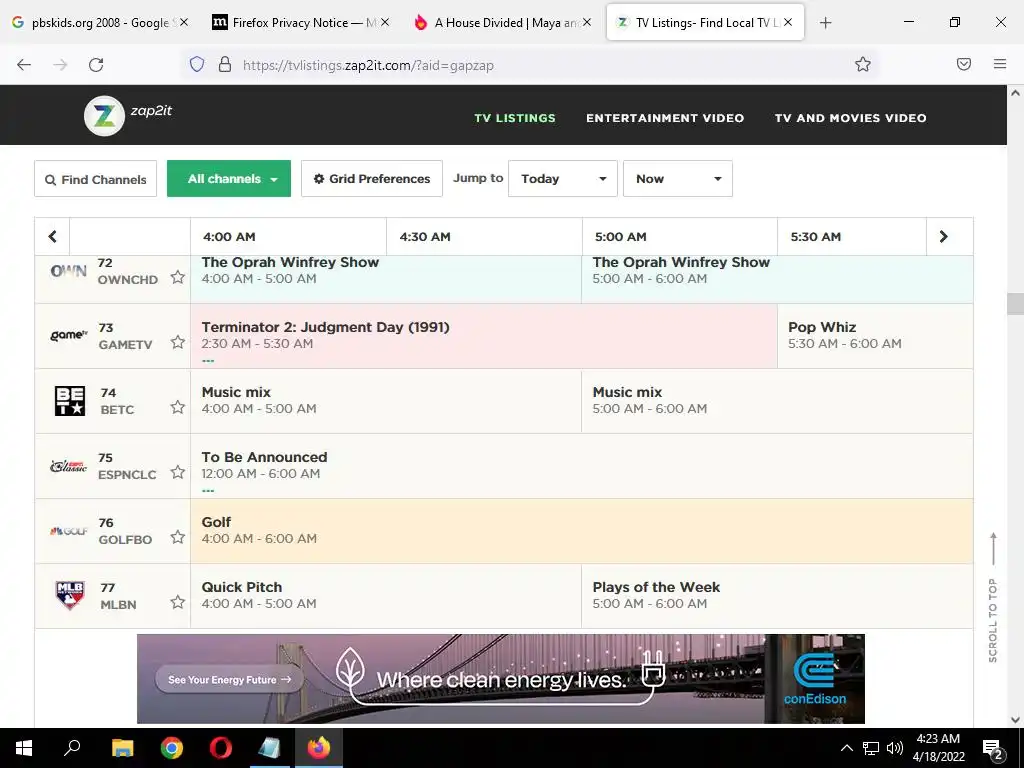The image size is (1024, 768).
Task: Select TV AND MOVIES VIDEO nav item
Action: coord(850,118)
